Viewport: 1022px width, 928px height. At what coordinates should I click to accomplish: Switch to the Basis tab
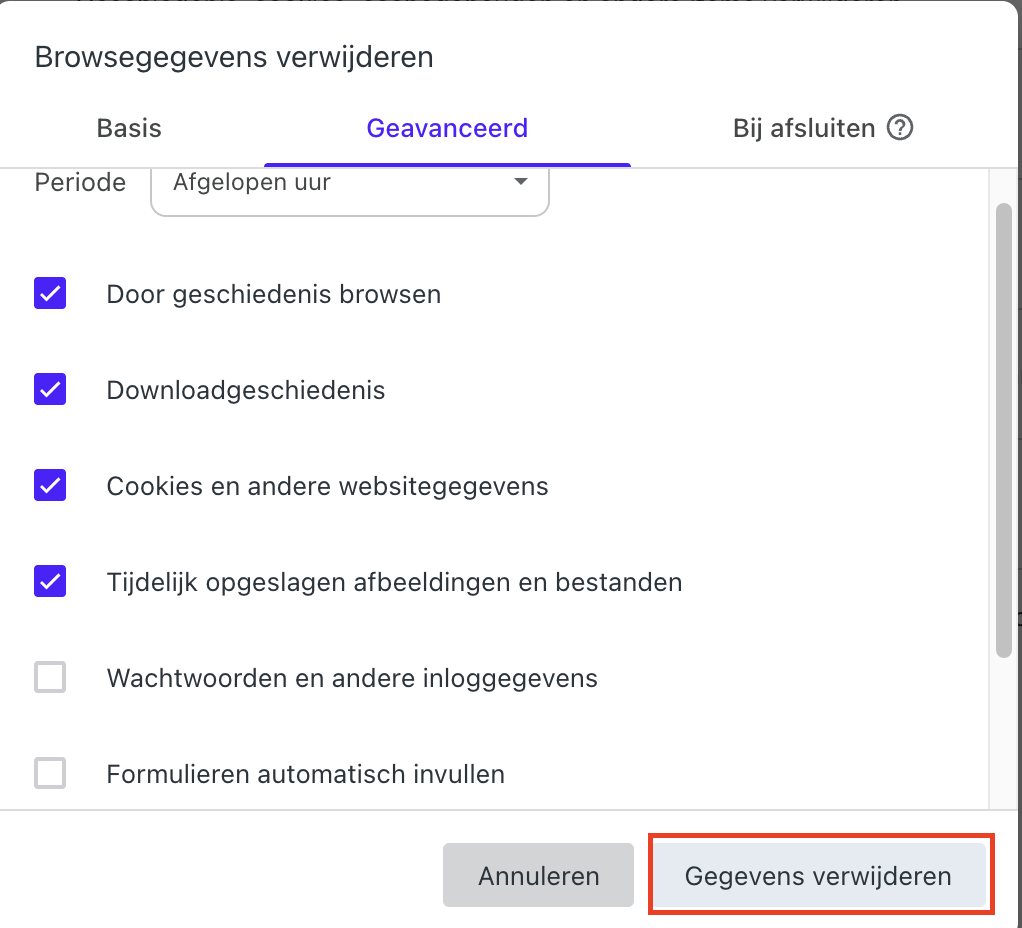click(x=128, y=128)
